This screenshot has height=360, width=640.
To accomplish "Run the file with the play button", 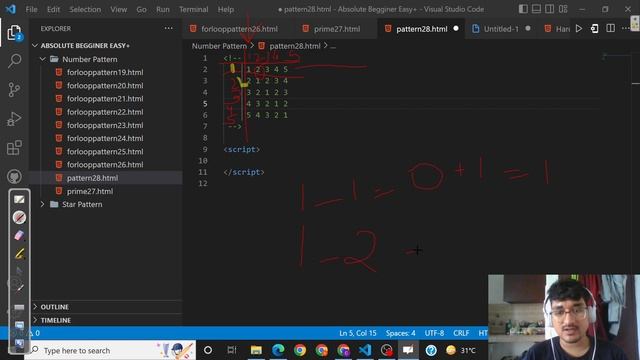I will (579, 29).
